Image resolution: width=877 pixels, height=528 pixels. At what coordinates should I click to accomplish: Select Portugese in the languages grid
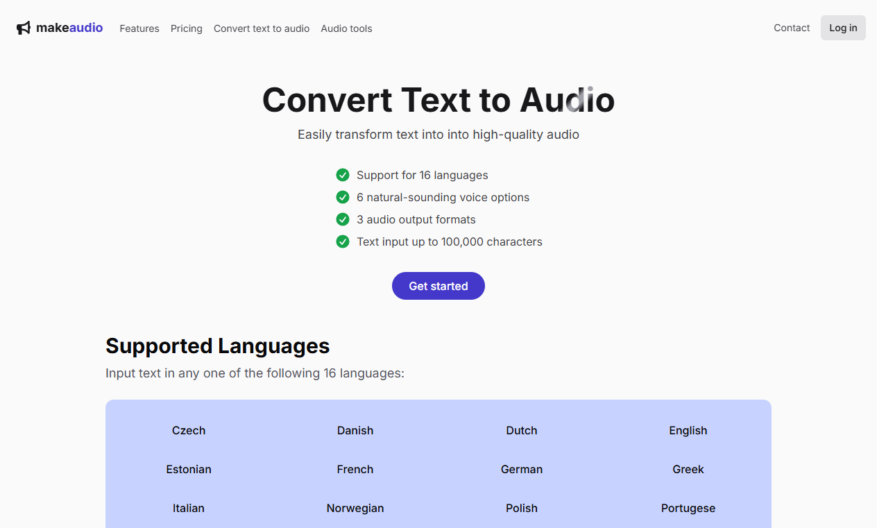688,508
